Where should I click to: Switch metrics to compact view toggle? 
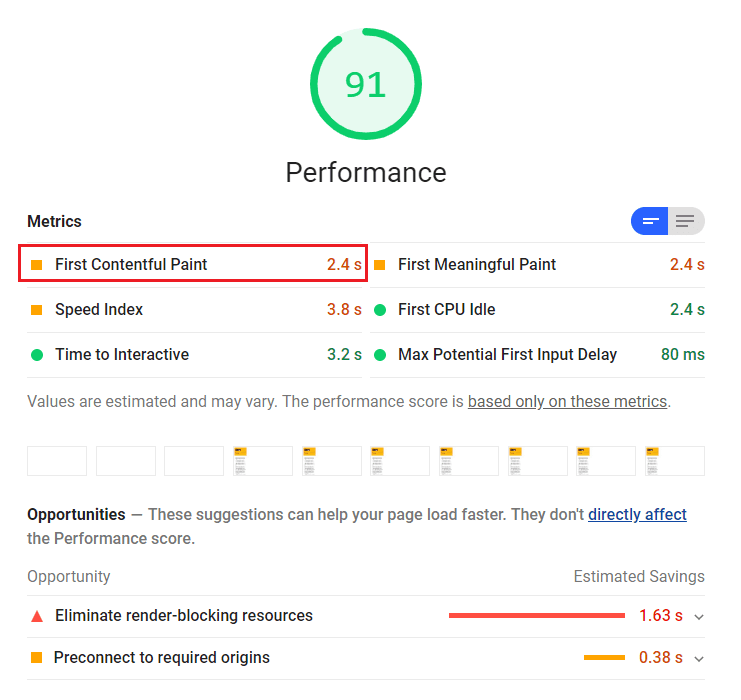(x=650, y=221)
